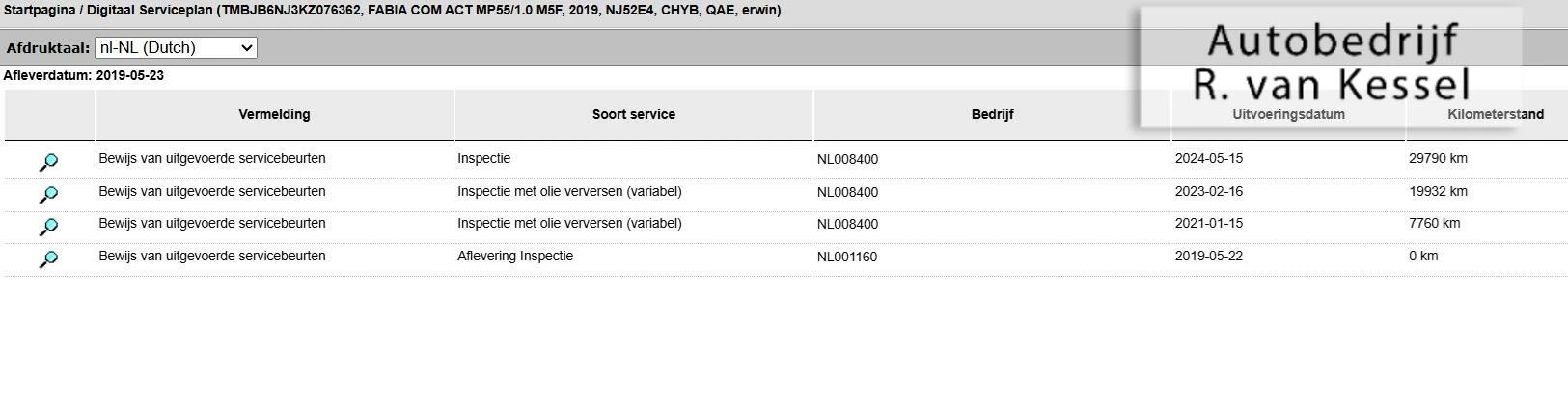Click the Bedrijf column header

tap(992, 114)
